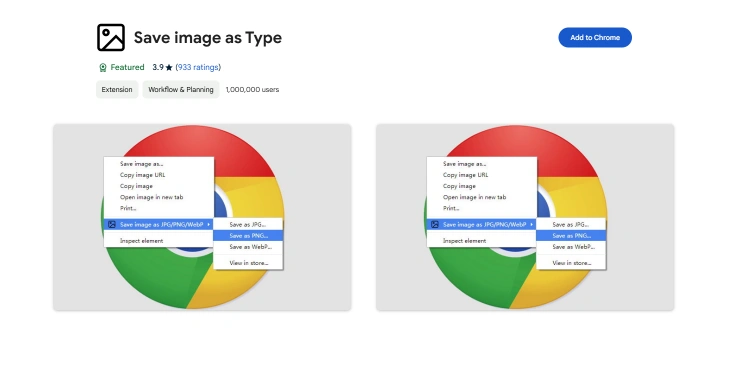Click the Save image as Type title

pyautogui.click(x=208, y=38)
